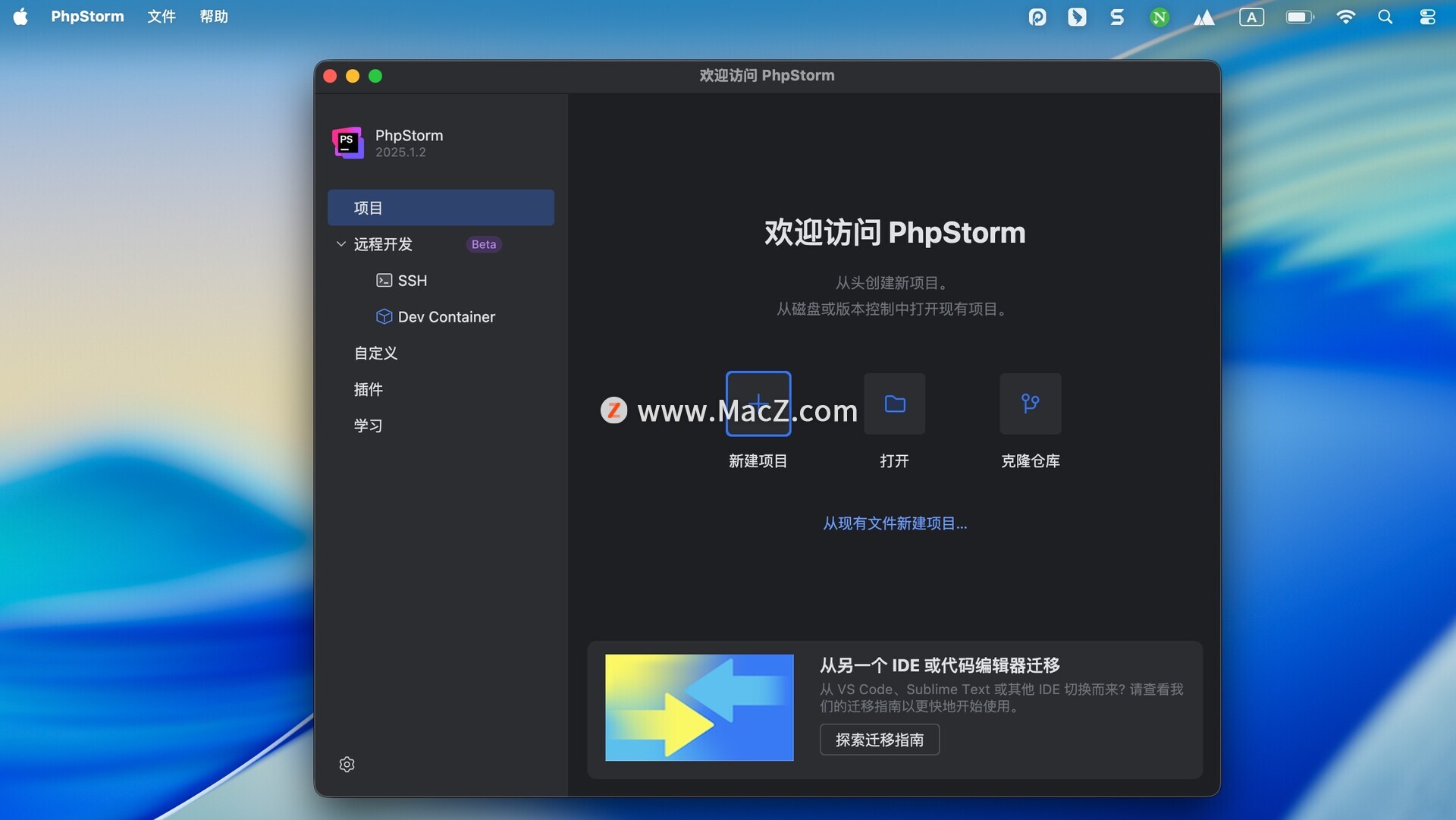Click the 克隆仓库 label
The image size is (1456, 820).
pyautogui.click(x=1031, y=461)
